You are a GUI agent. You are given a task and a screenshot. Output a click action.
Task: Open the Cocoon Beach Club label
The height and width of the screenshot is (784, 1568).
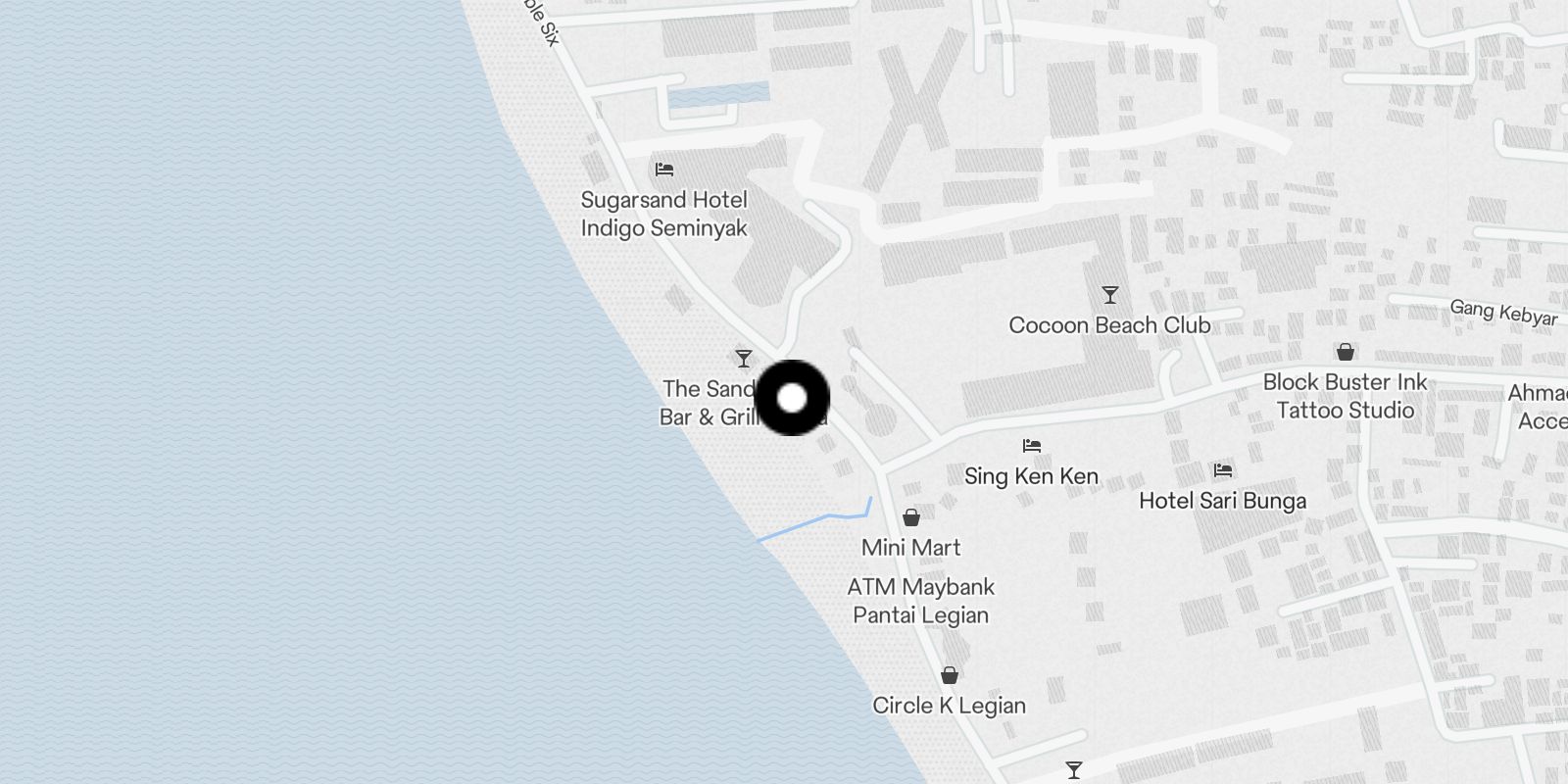pyautogui.click(x=1110, y=325)
